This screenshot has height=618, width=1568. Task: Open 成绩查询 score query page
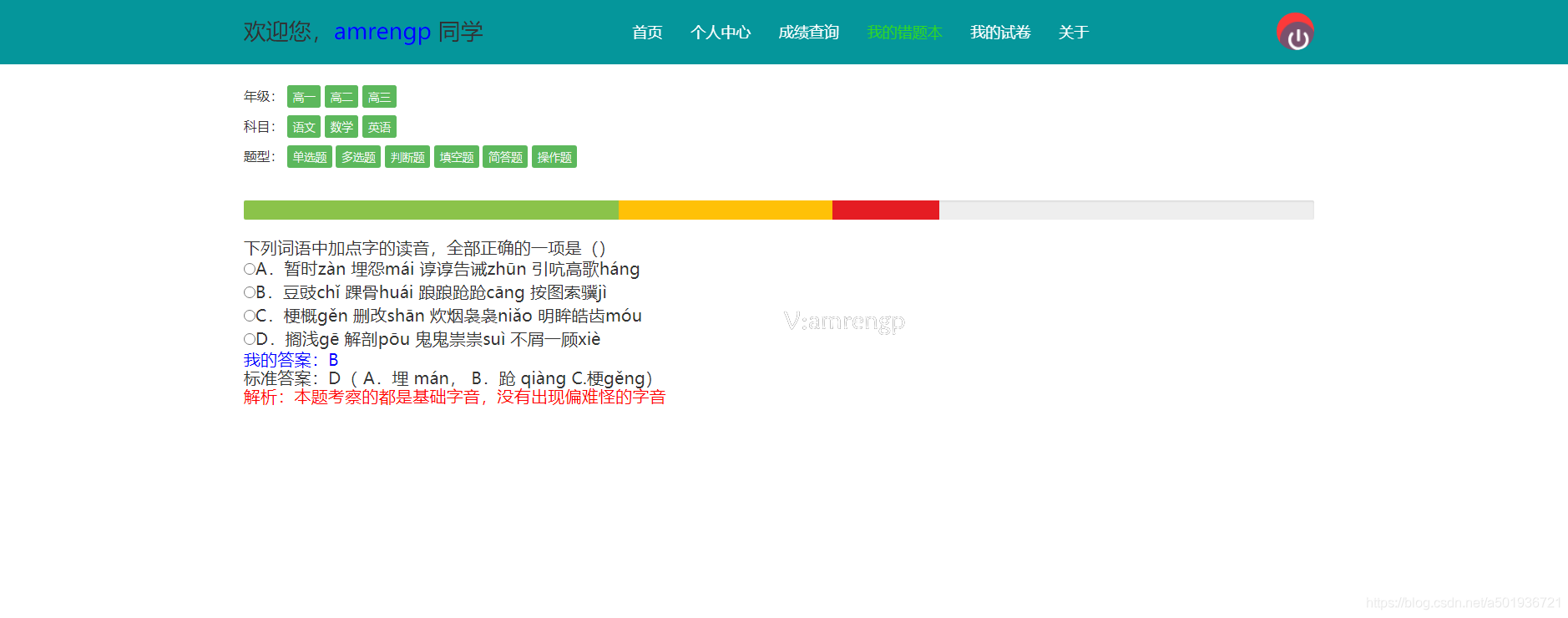(808, 33)
